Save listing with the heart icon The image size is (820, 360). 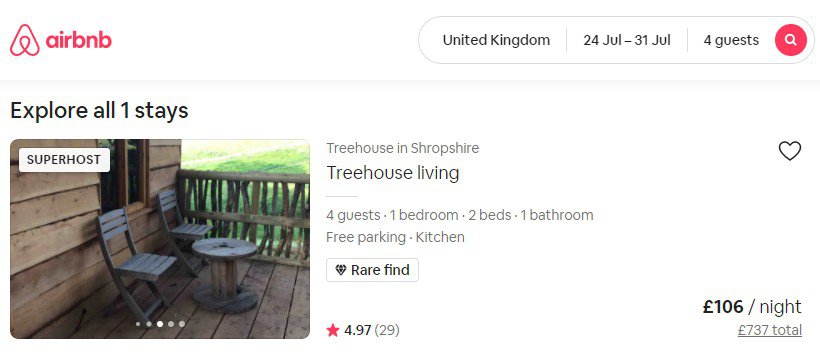pos(790,151)
